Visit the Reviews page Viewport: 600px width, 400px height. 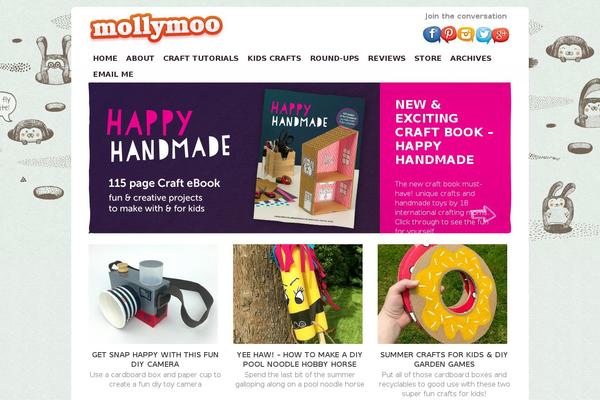click(x=386, y=58)
